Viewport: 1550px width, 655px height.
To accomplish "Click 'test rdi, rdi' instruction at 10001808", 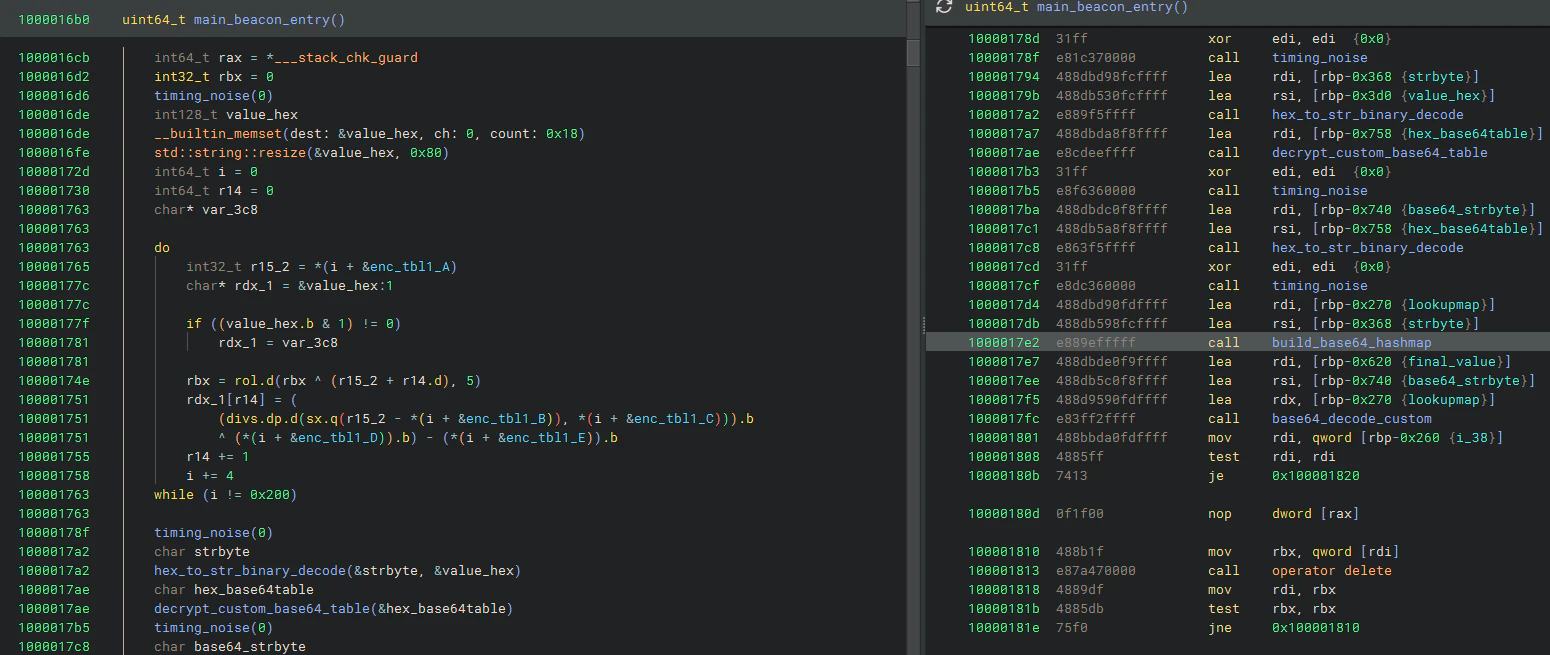I will 1272,457.
